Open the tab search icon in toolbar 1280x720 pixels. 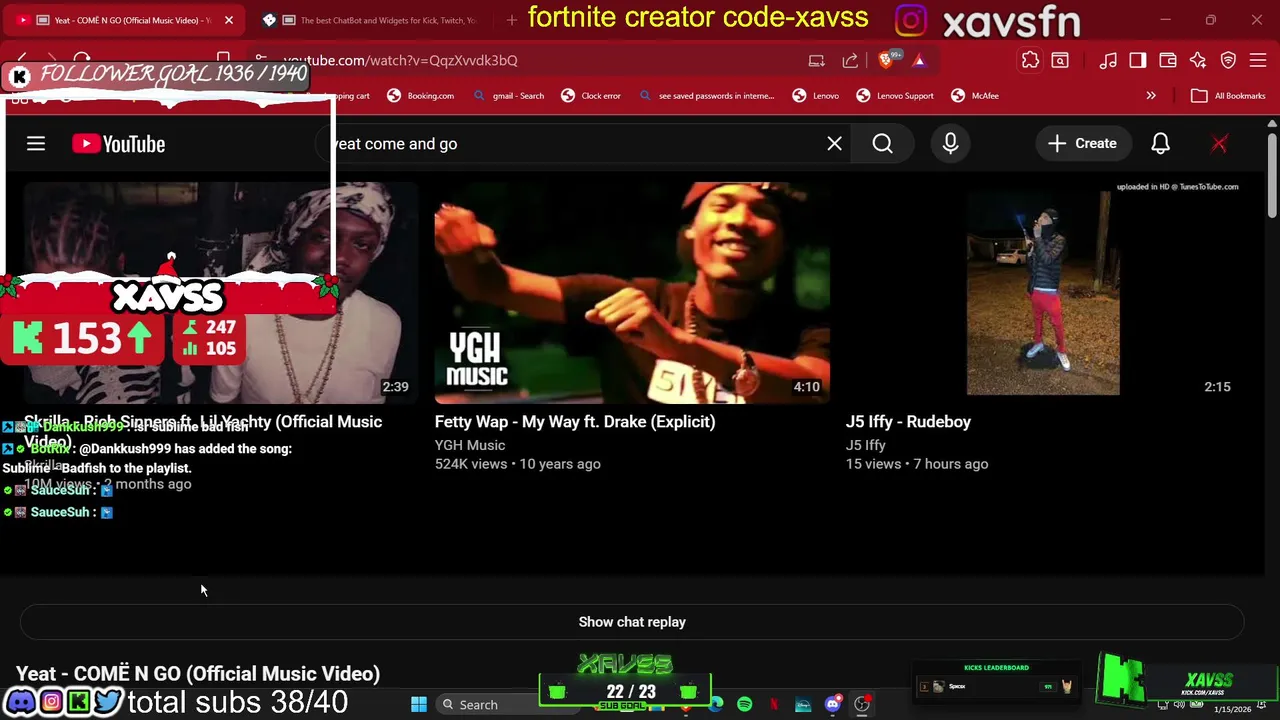[x=1060, y=60]
